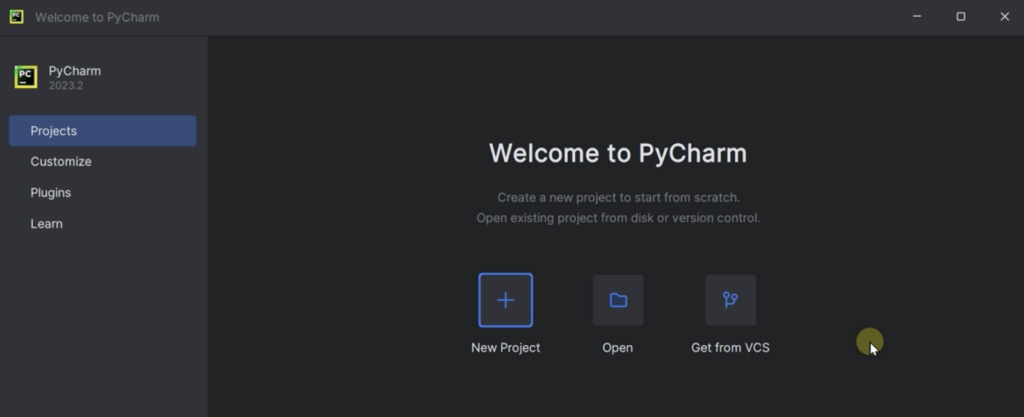Minimize the Welcome to PyCharm window

[x=916, y=17]
